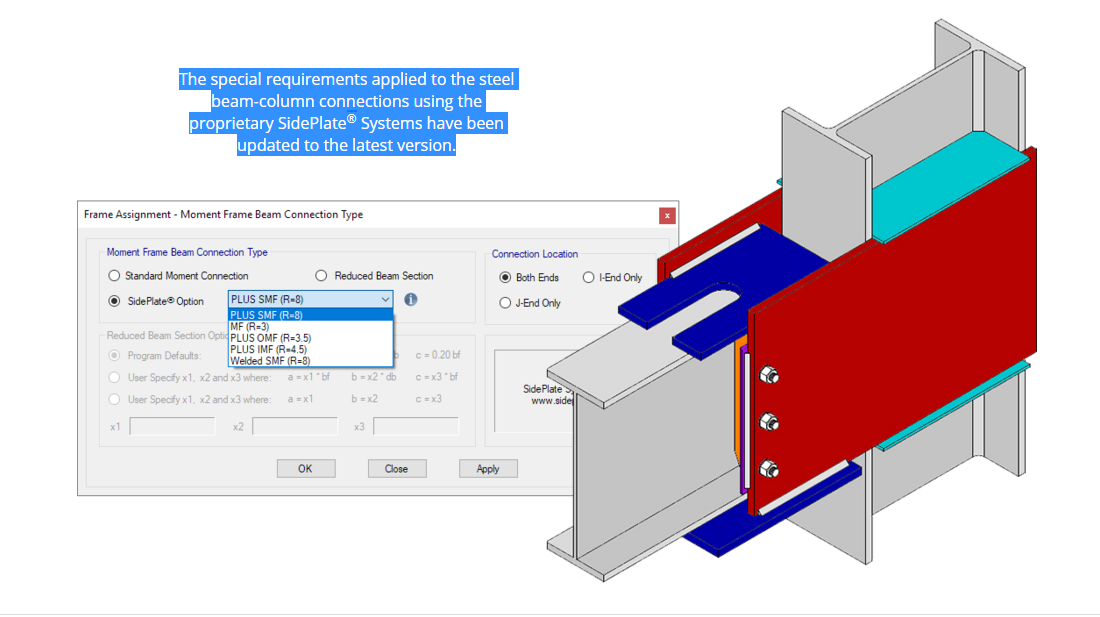
Task: Click the 'c = 0.20 bf' default value text
Action: (x=438, y=355)
